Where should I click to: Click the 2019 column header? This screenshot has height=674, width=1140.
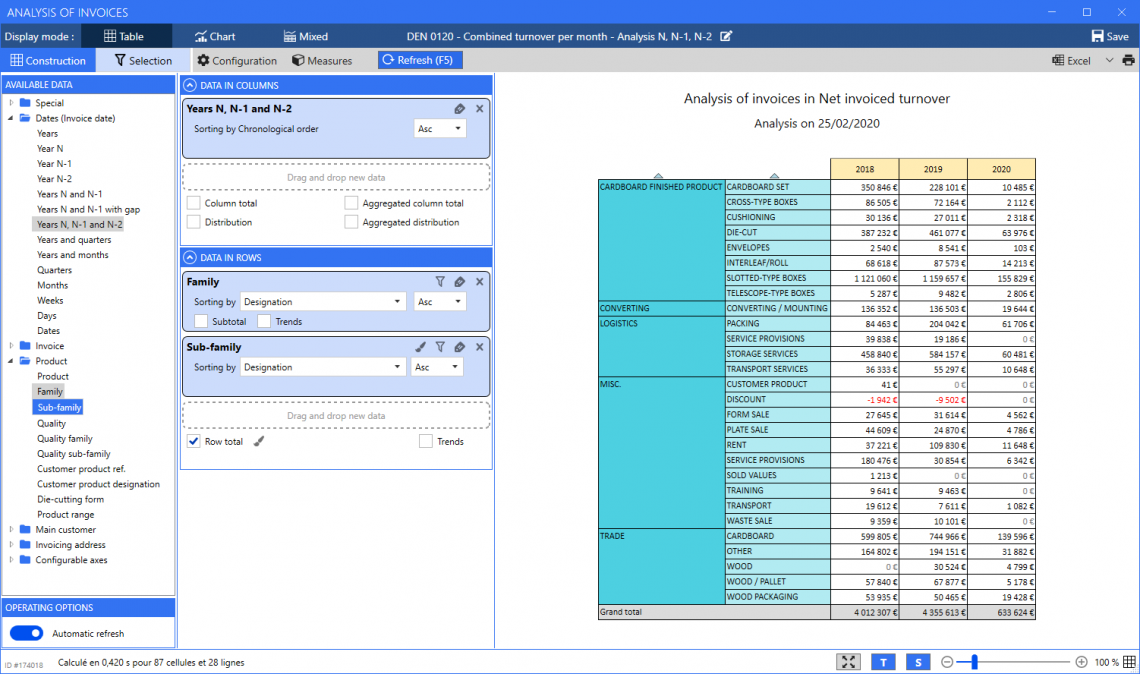point(933,169)
